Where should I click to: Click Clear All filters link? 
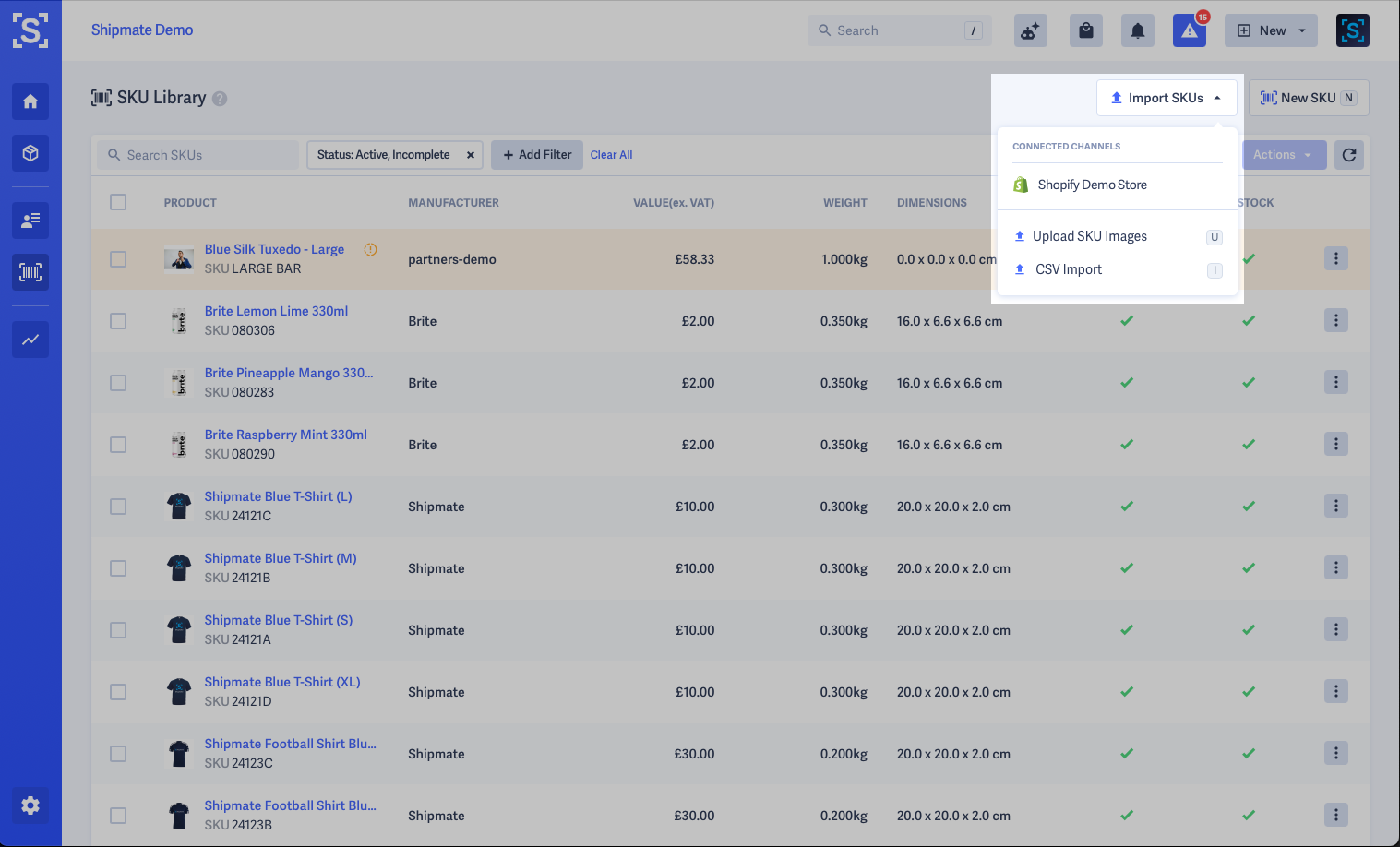pyautogui.click(x=611, y=155)
